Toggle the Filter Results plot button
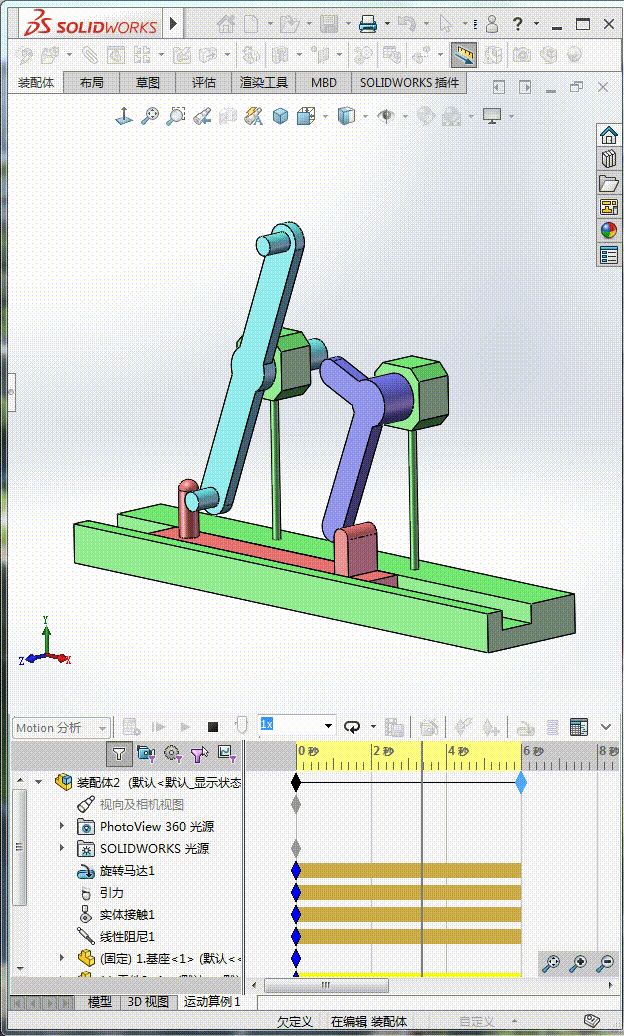 227,753
